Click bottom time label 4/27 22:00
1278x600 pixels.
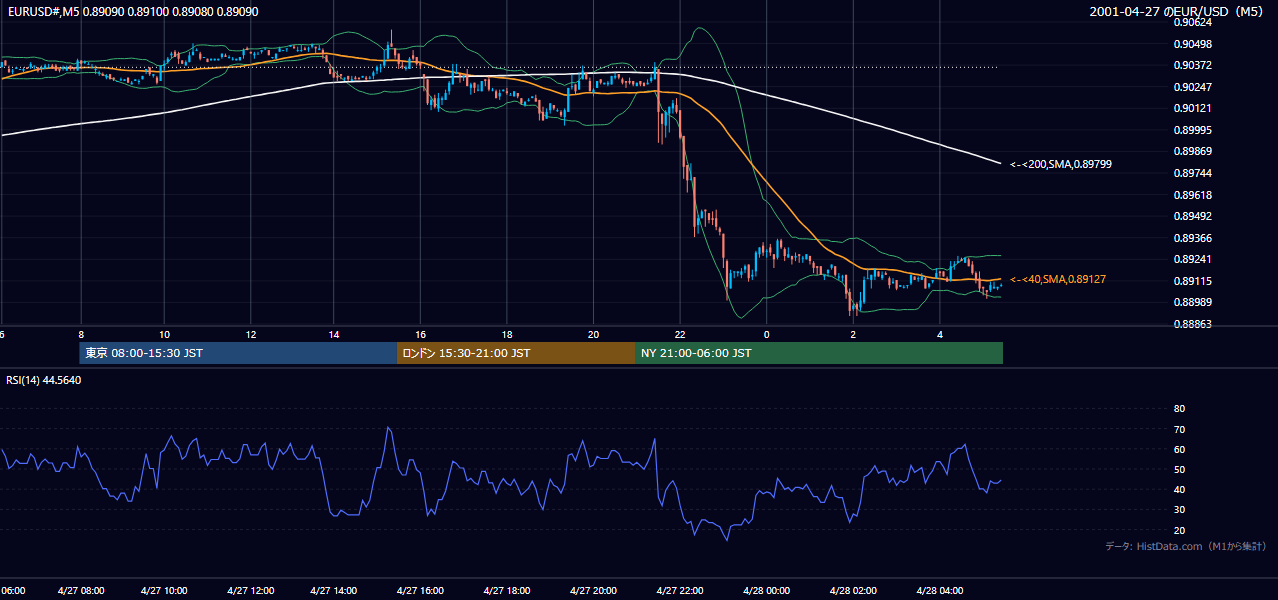click(679, 590)
